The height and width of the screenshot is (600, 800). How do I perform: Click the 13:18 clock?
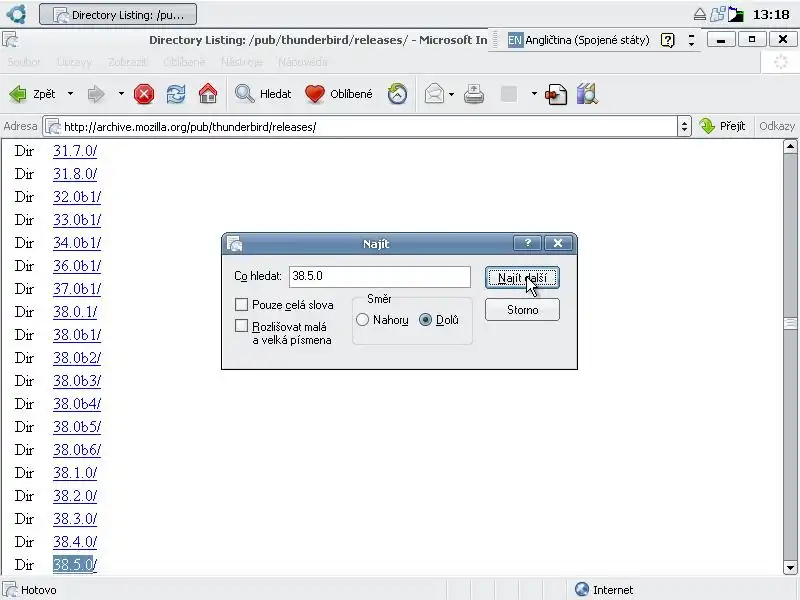tap(771, 14)
